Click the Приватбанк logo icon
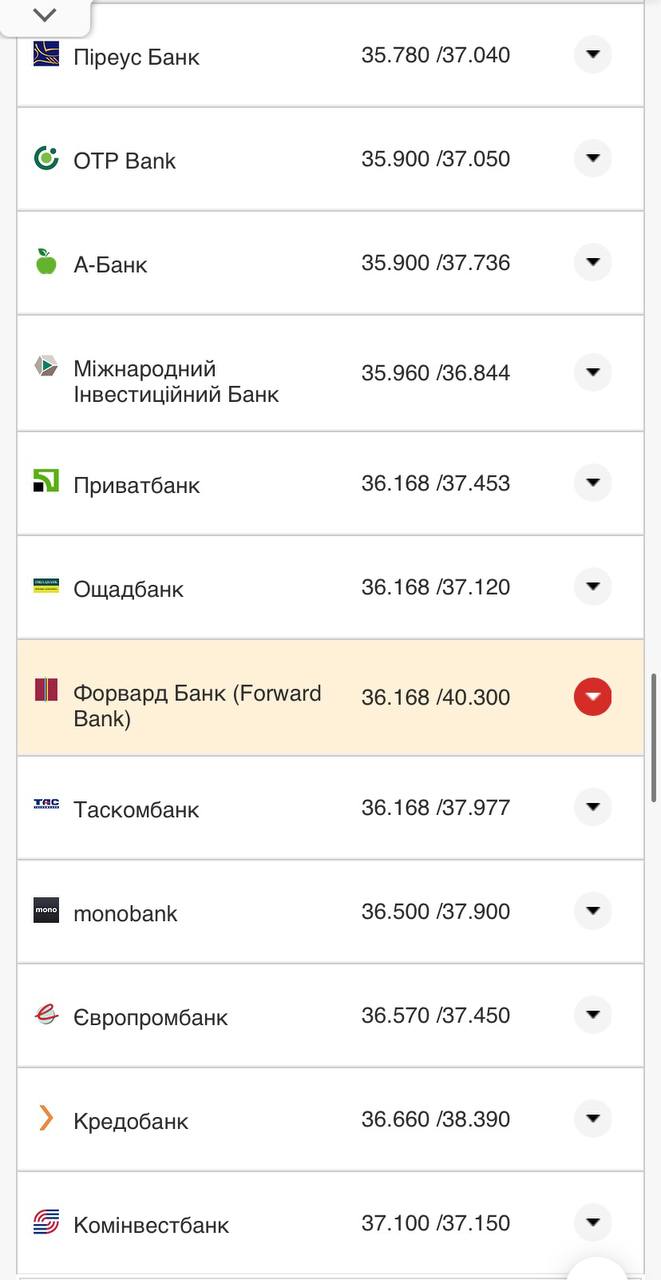 (46, 481)
